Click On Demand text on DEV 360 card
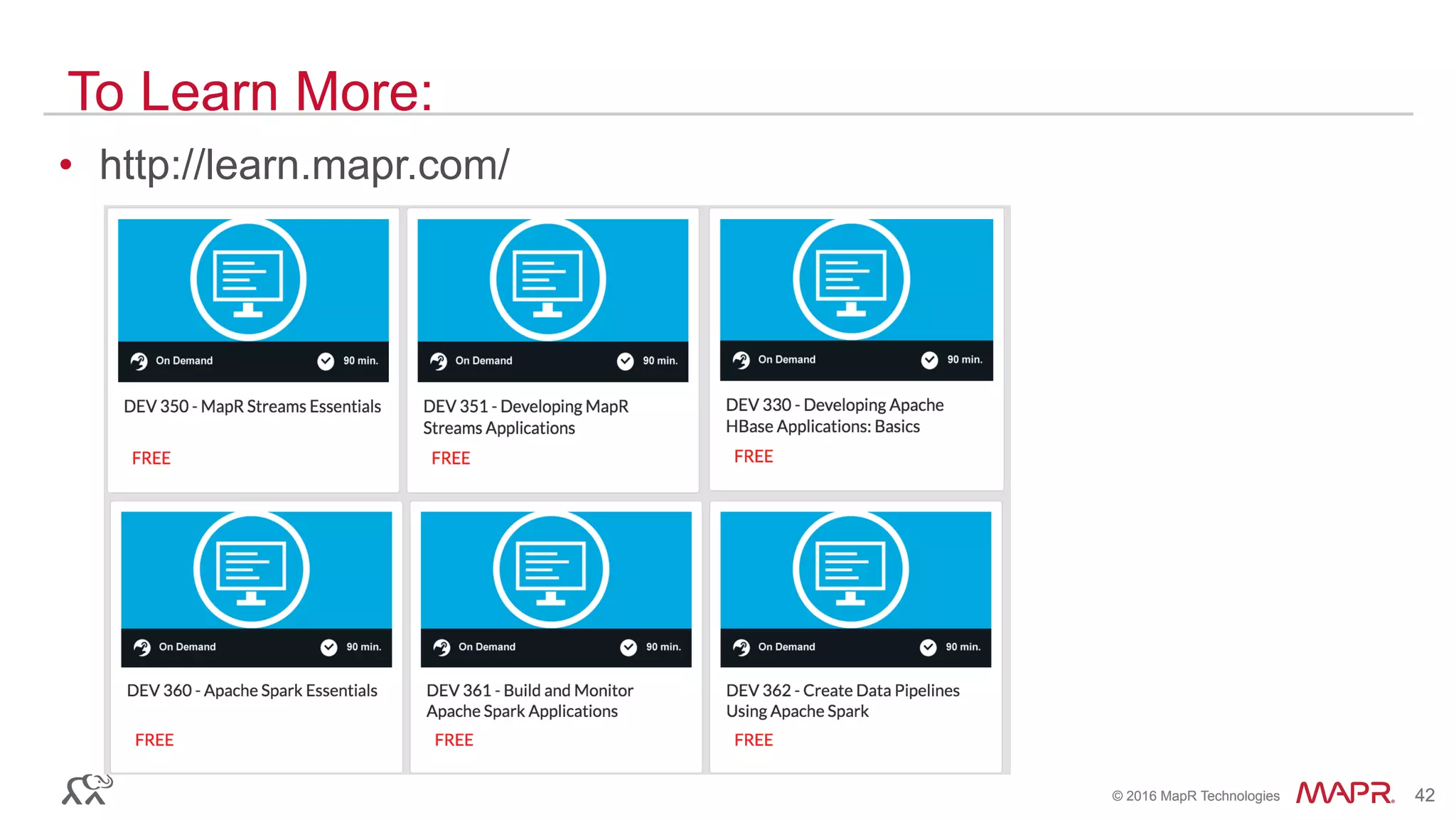This screenshot has height=820, width=1456. pyautogui.click(x=188, y=647)
